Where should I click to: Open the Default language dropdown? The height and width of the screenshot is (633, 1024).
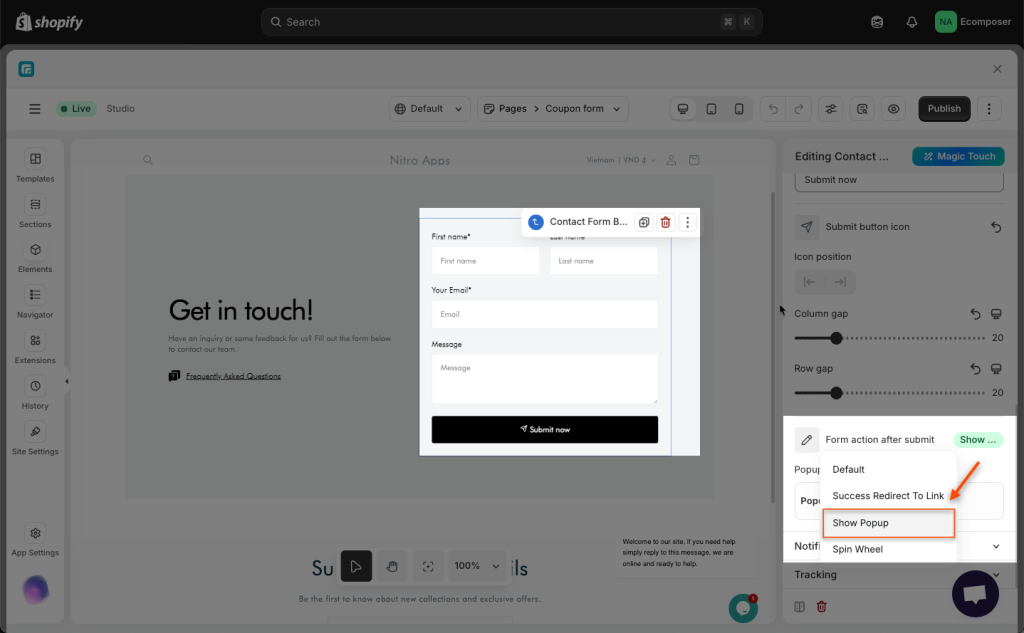coord(429,109)
